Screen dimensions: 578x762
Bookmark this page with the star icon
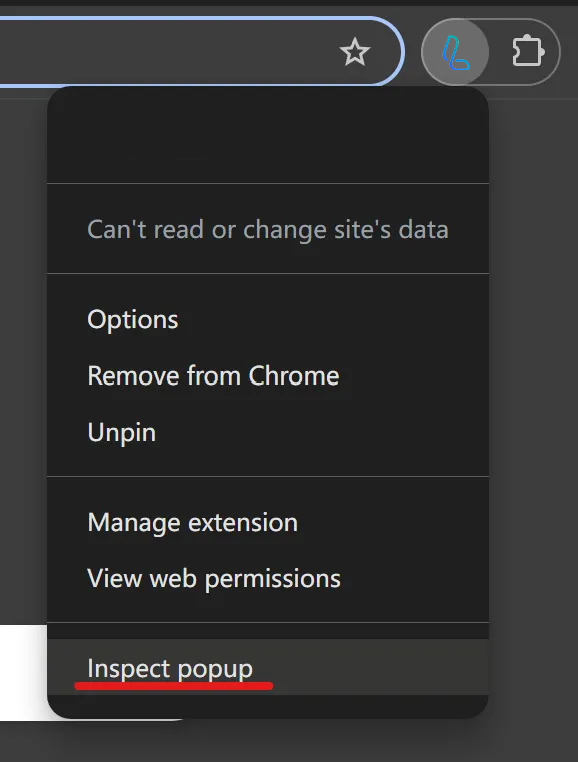(x=355, y=52)
